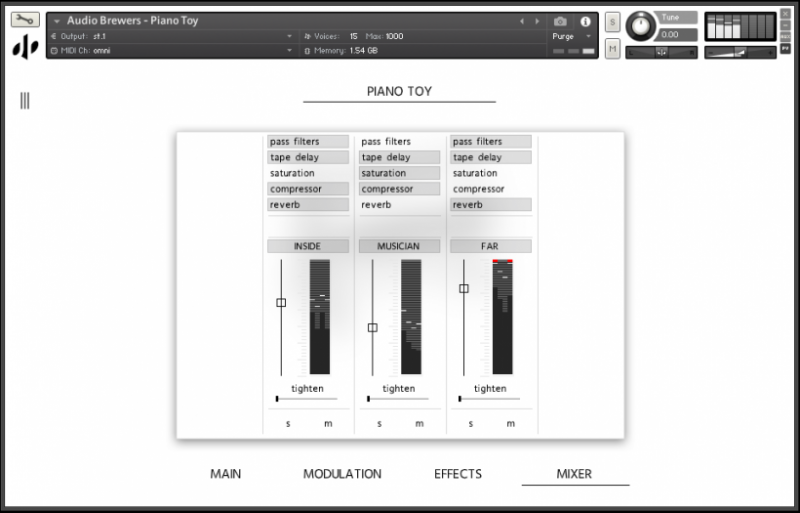Toggle reverb on INSIDE channel
Viewport: 800px width, 513px height.
[308, 205]
